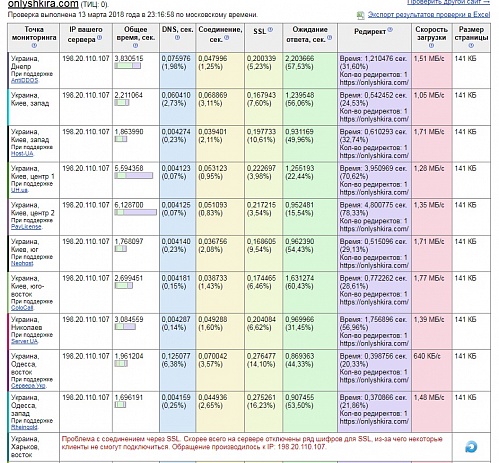Open sponsor link in Одесса запад row
The width and height of the screenshot is (499, 463).
tap(24, 427)
